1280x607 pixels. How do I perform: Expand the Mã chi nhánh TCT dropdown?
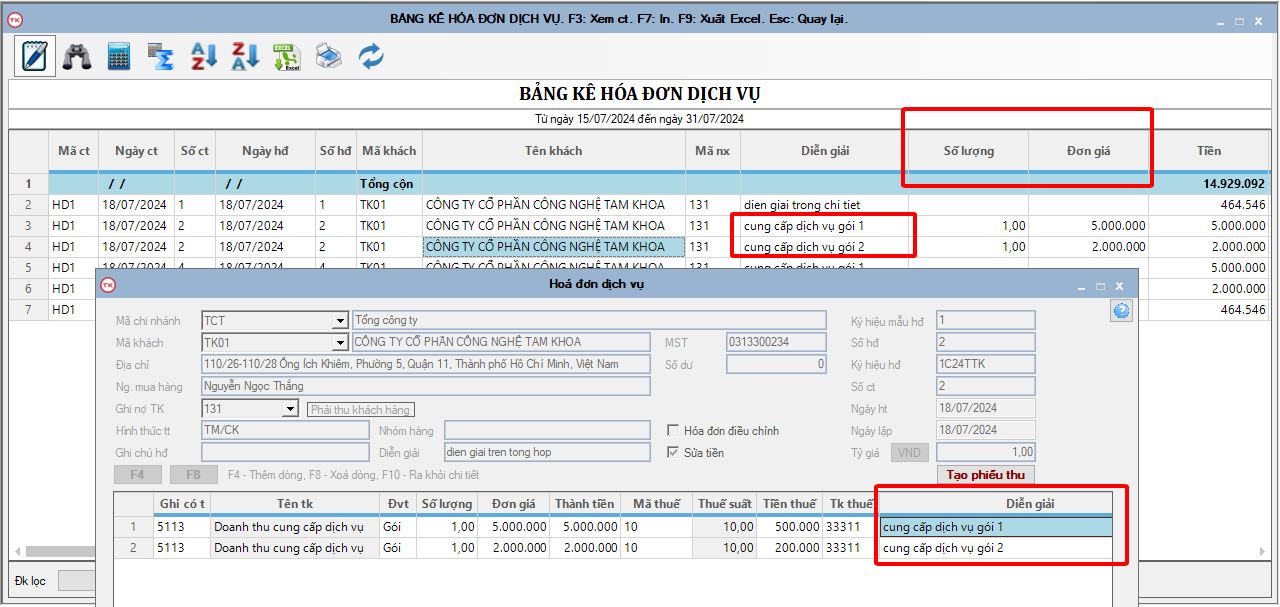[x=340, y=321]
